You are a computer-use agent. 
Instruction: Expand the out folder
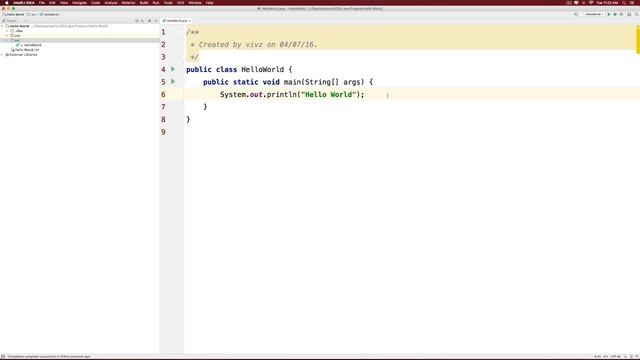7,36
